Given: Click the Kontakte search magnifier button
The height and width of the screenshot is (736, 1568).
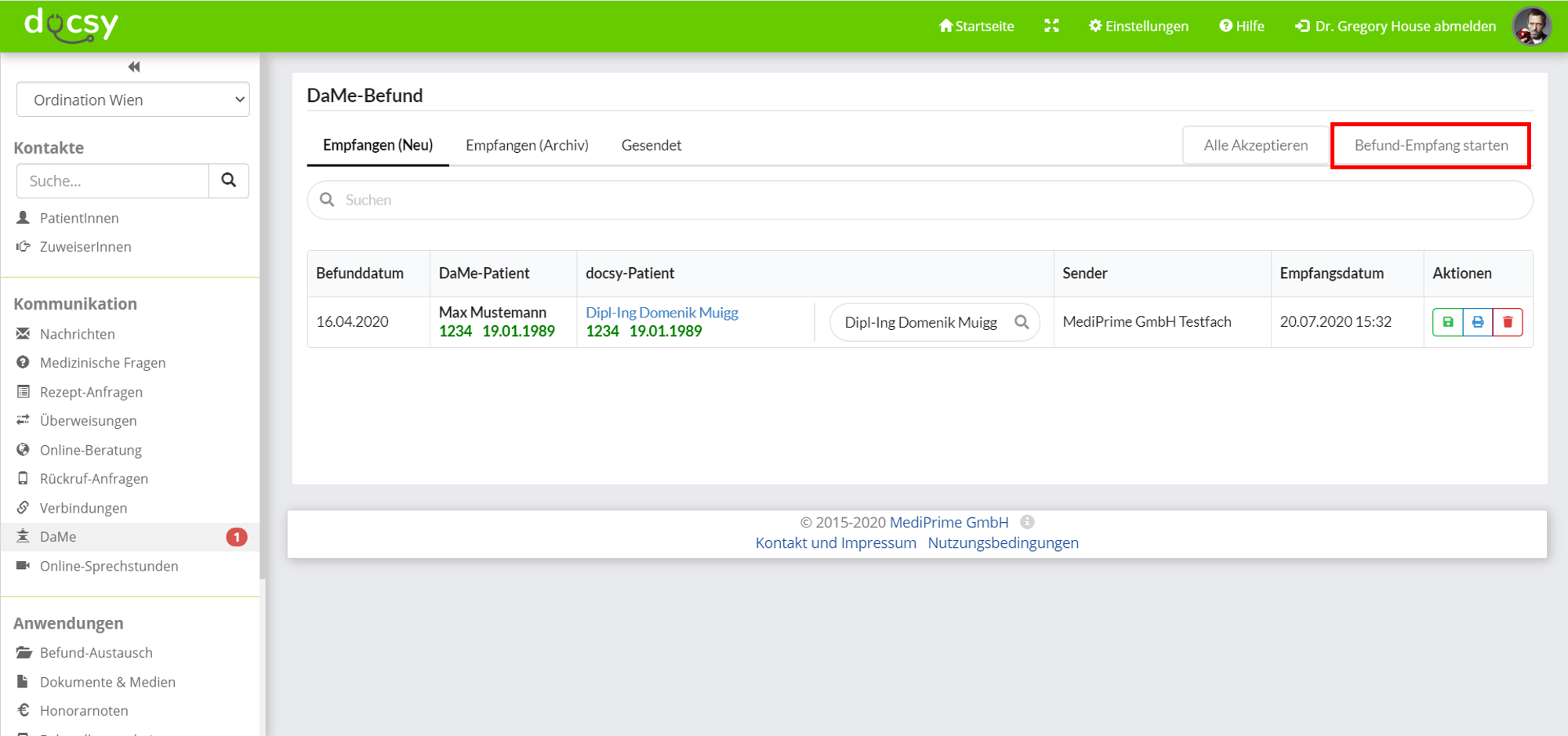Looking at the screenshot, I should (x=229, y=181).
